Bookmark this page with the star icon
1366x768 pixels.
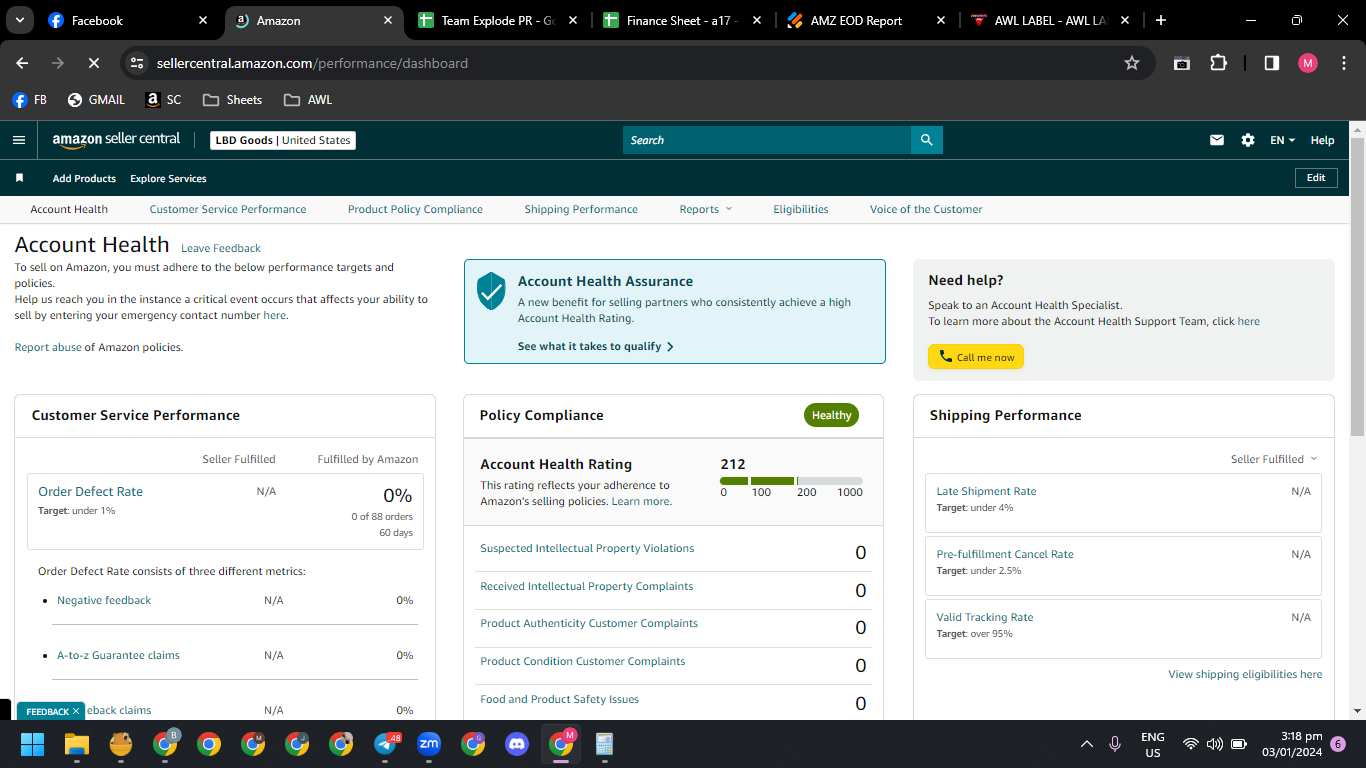click(1132, 63)
